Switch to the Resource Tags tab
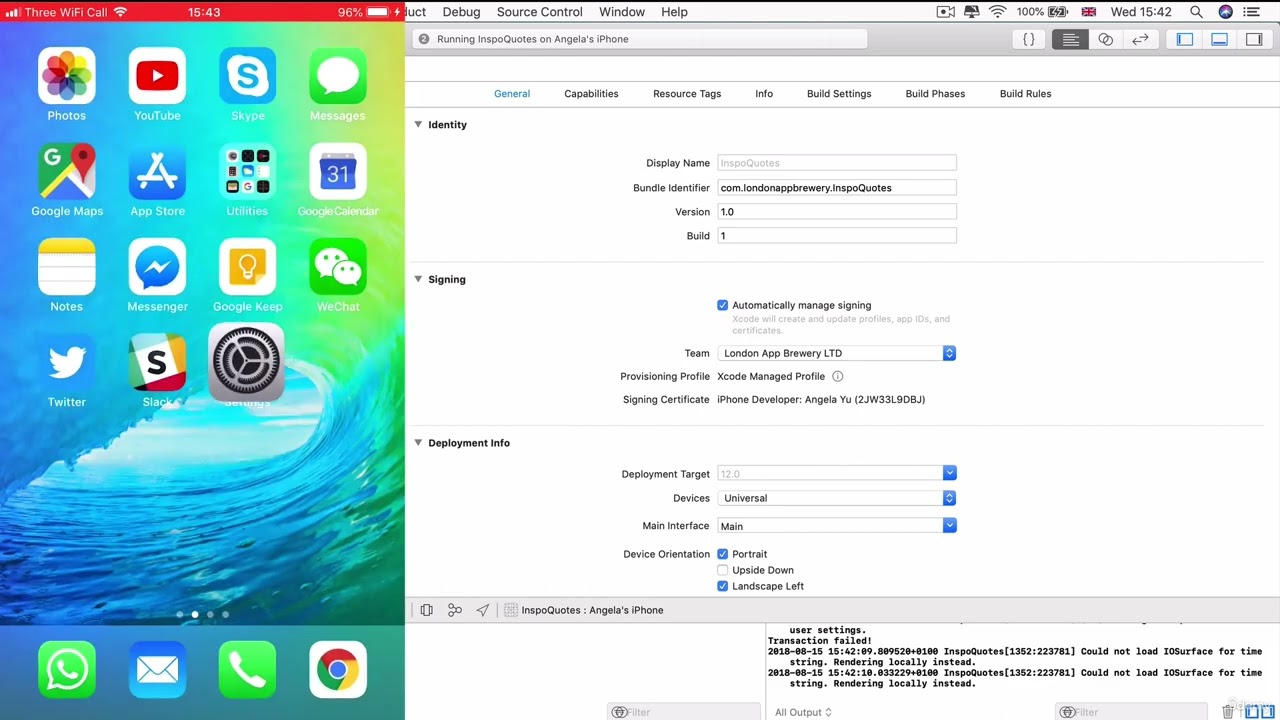The height and width of the screenshot is (720, 1280). (x=687, y=94)
